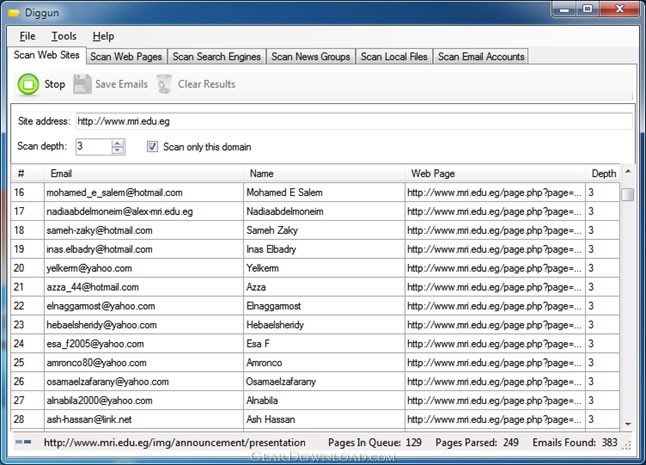
Task: Open the File menu
Action: point(27,36)
